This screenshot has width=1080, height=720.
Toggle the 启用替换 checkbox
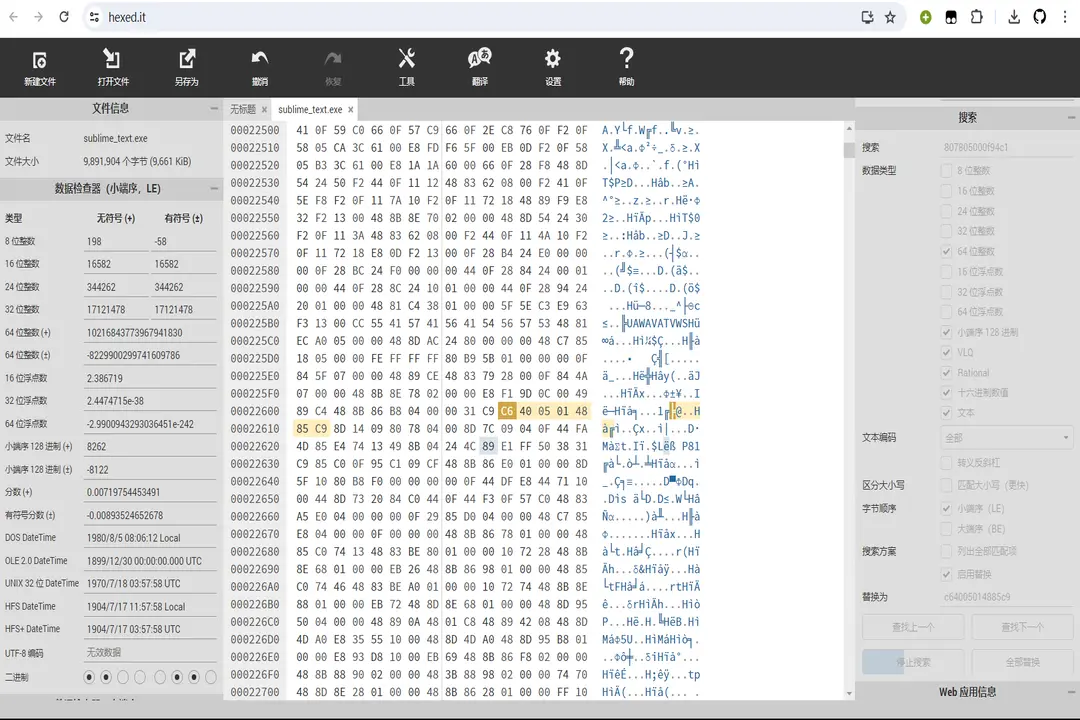[947, 574]
